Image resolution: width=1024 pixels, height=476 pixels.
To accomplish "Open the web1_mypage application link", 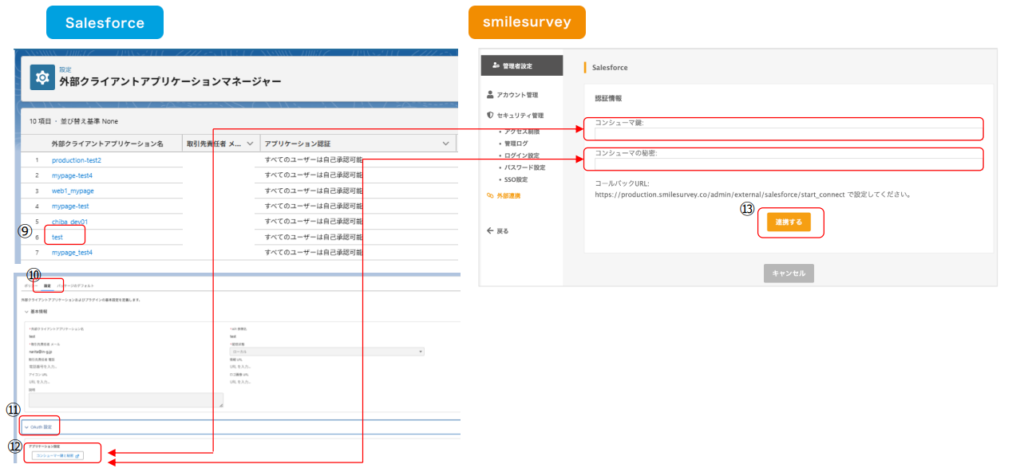I will [72, 191].
